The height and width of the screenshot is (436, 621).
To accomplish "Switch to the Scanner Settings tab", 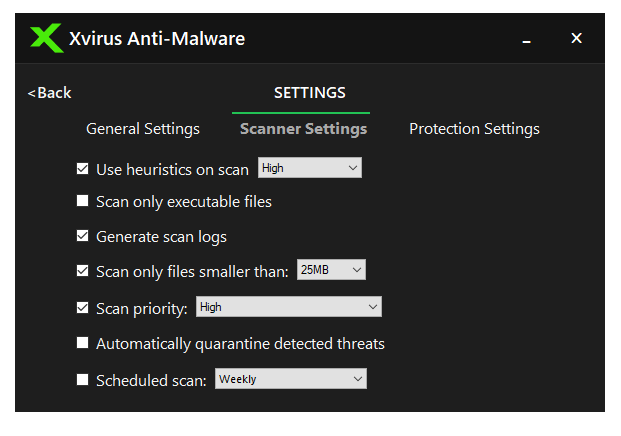I will [x=303, y=129].
